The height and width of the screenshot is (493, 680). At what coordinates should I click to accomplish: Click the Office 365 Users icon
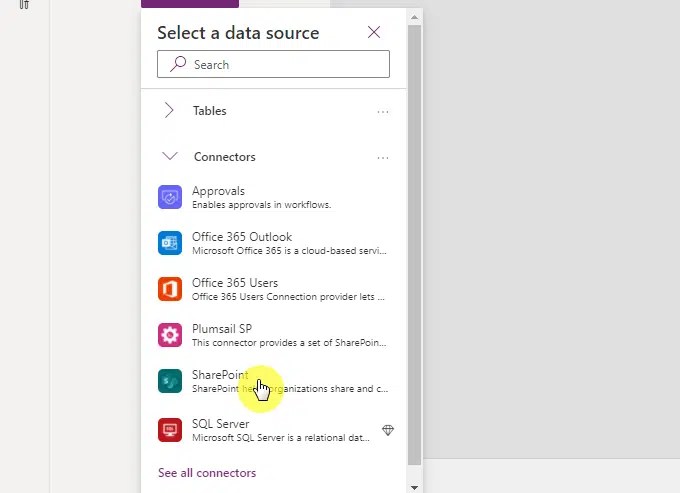click(170, 289)
